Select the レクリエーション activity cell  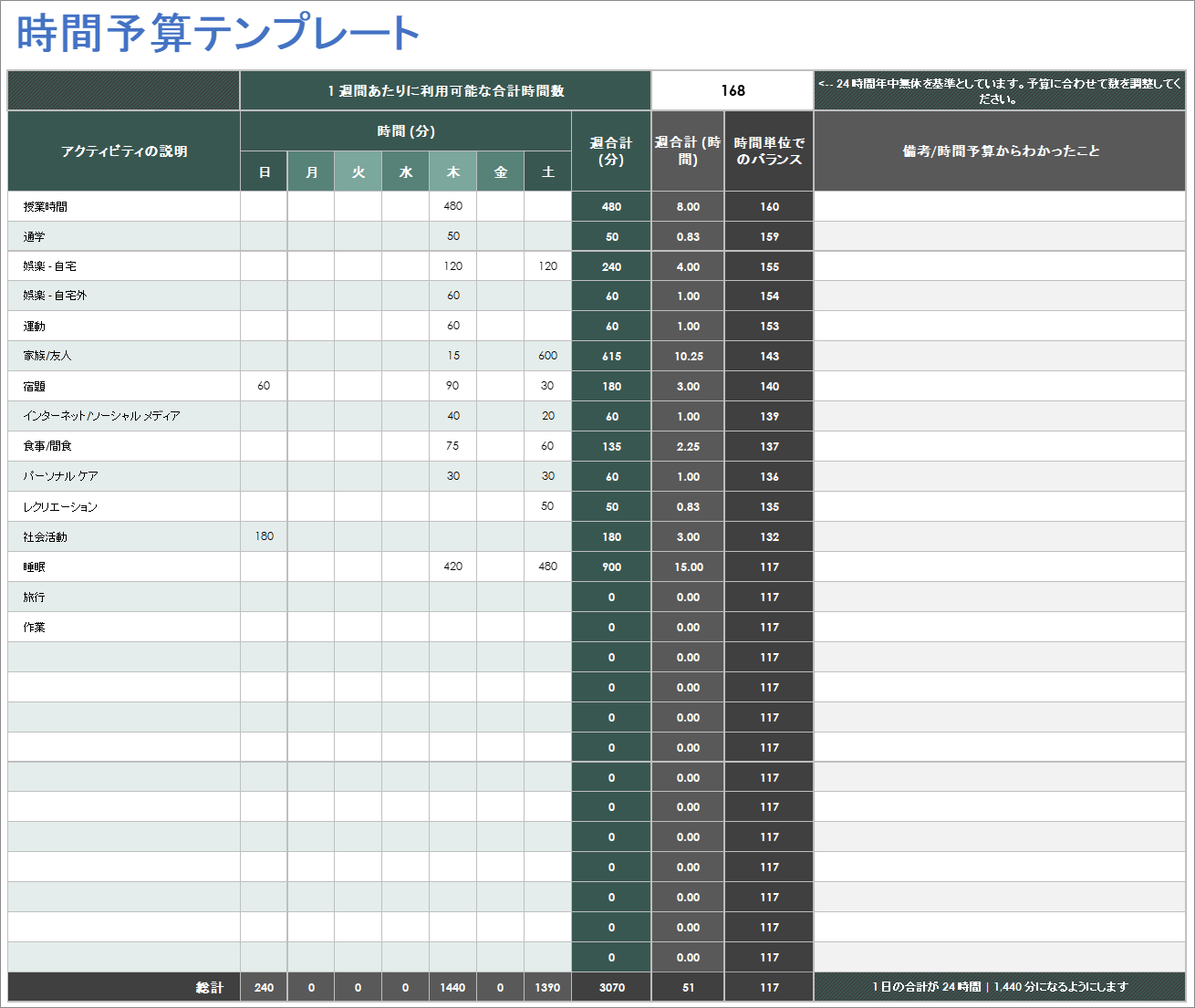tap(124, 506)
